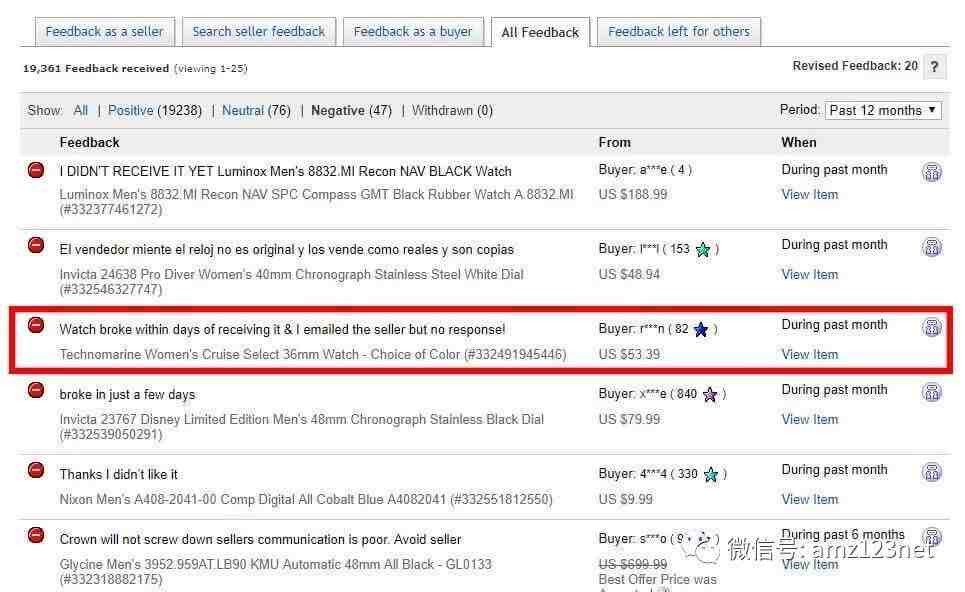This screenshot has height=592, width=965.
Task: Open Feedback left for others tab
Action: coord(679,31)
